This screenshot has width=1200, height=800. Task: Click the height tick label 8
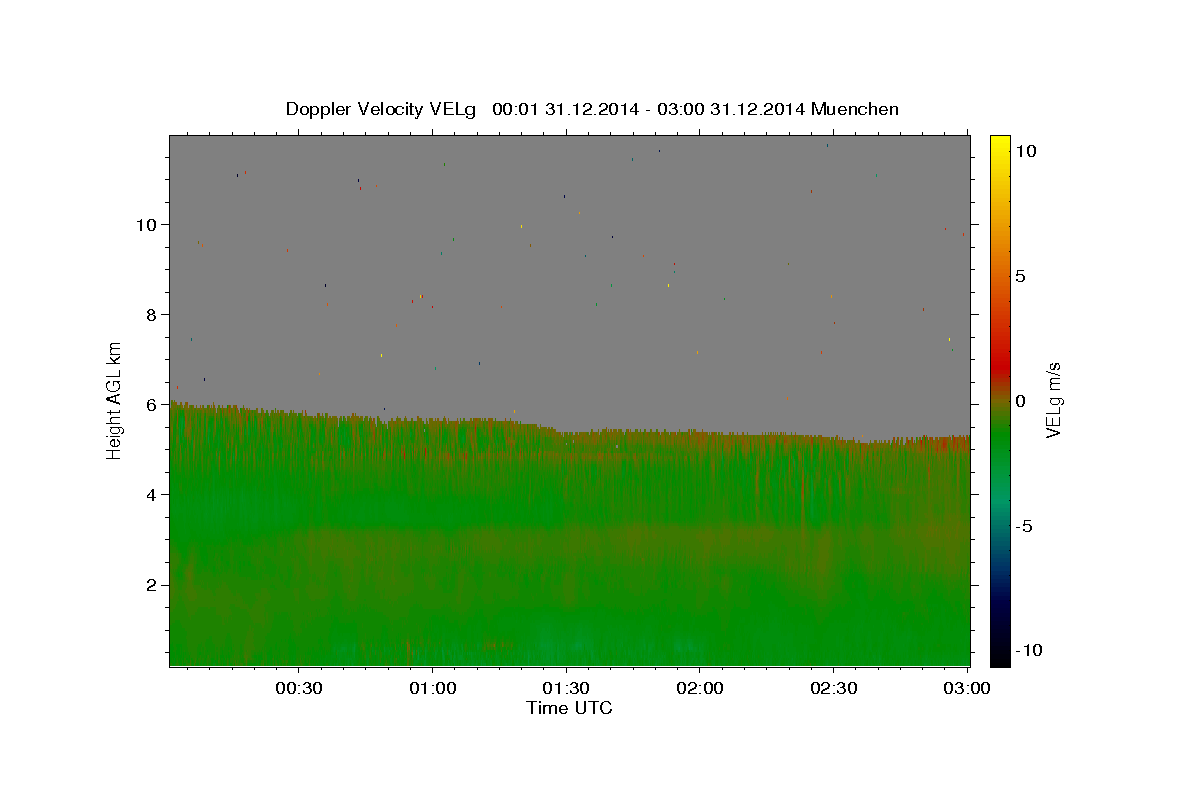coord(151,314)
